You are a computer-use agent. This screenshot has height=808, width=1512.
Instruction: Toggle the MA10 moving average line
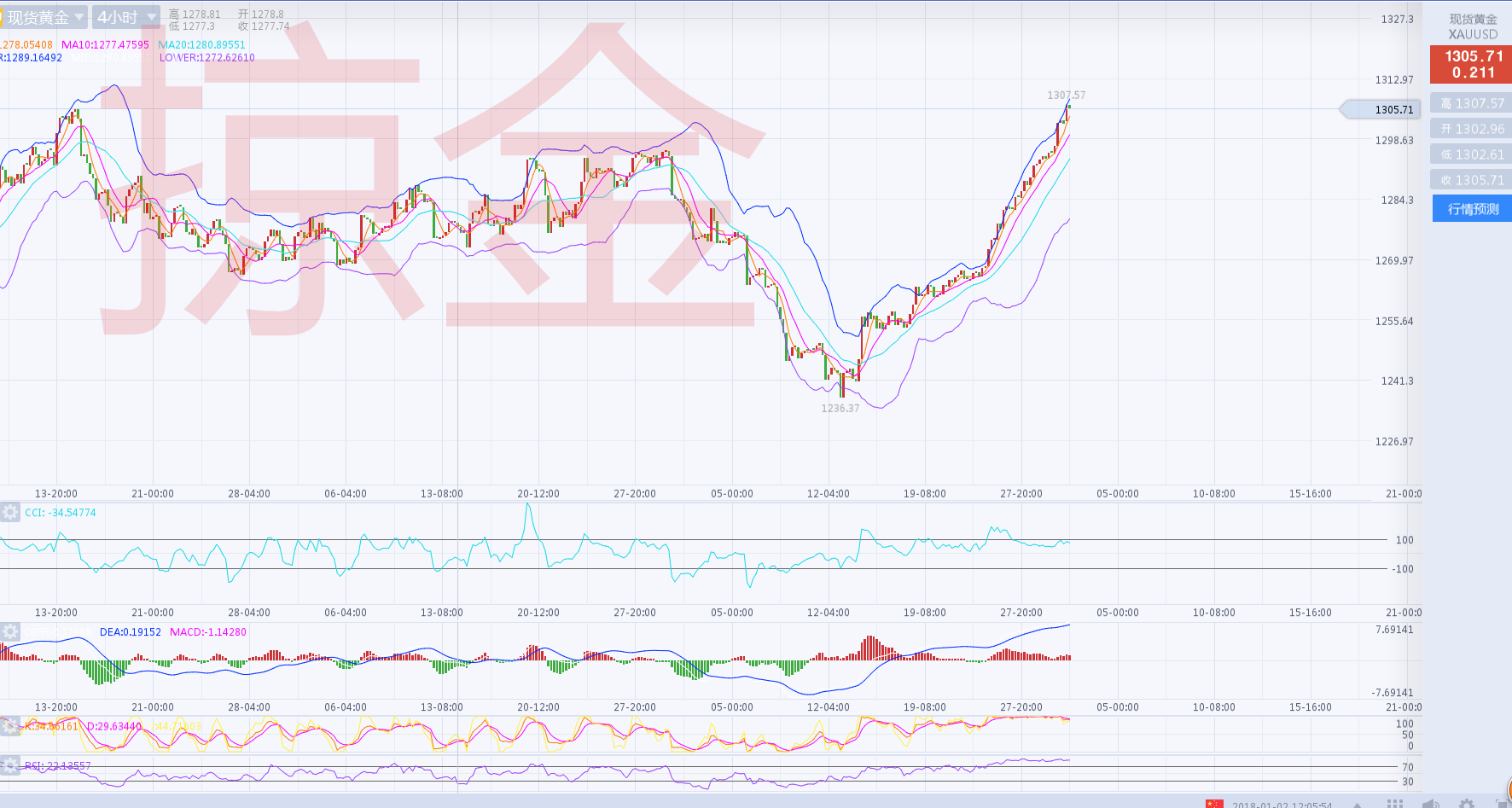click(x=105, y=45)
